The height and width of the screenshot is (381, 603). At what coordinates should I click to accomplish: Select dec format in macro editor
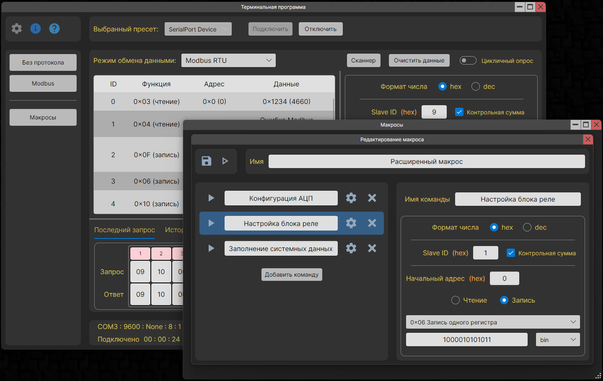click(527, 228)
